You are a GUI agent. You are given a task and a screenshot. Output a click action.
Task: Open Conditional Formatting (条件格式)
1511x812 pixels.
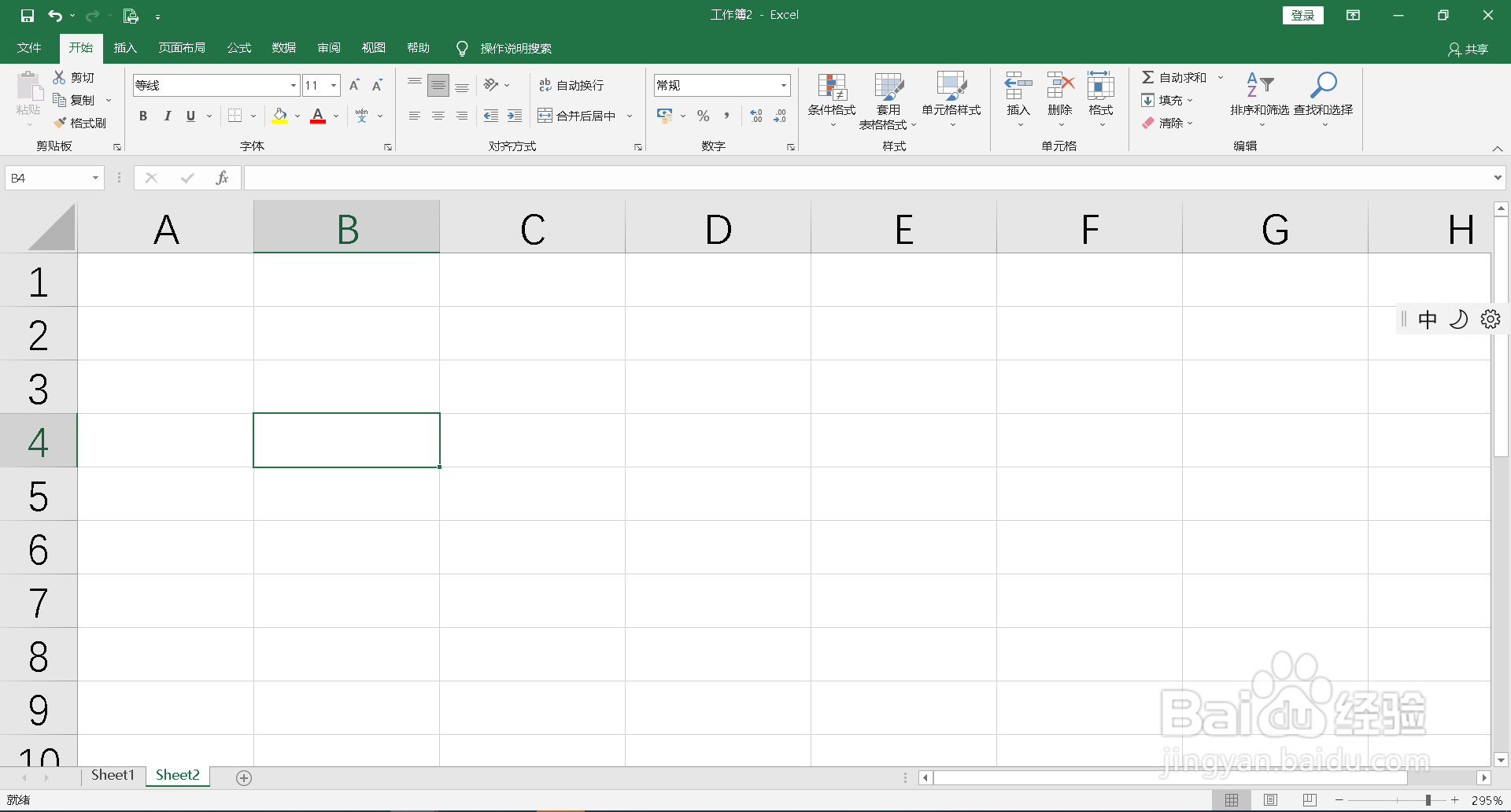coord(832,101)
